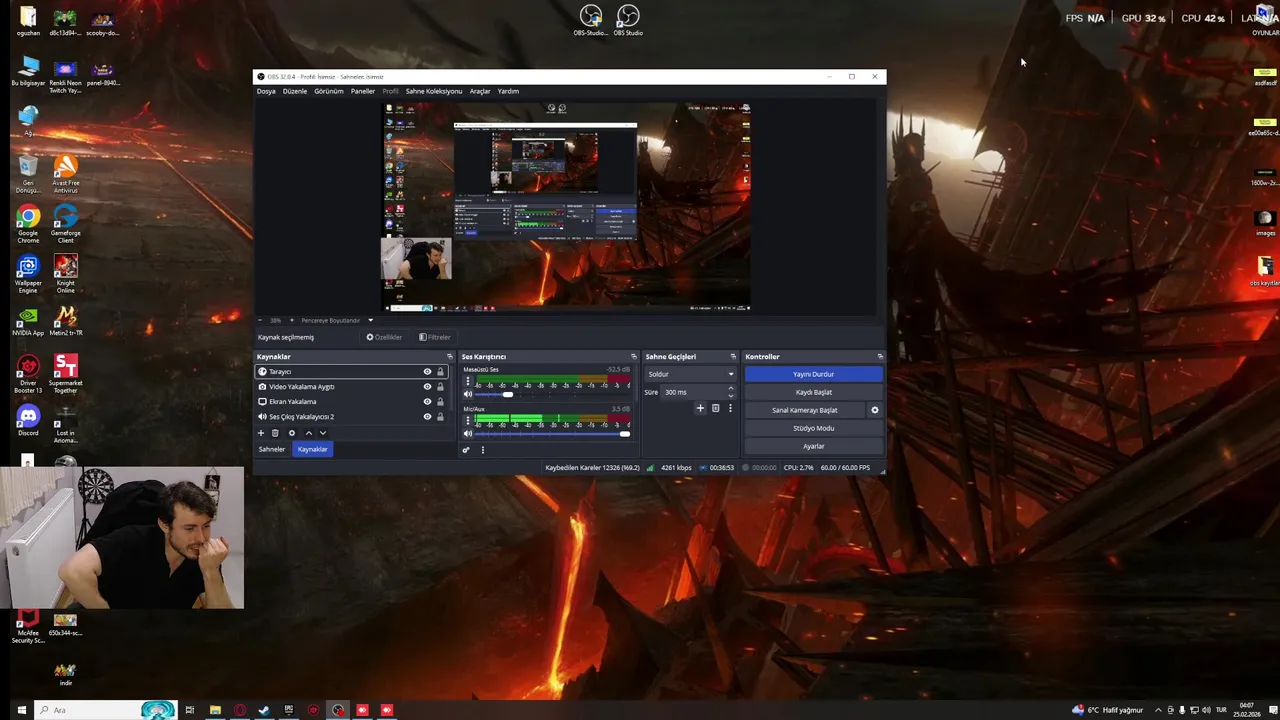Open audio mixer three-dot menu at bottom
Image resolution: width=1280 pixels, height=720 pixels.
pyautogui.click(x=482, y=450)
